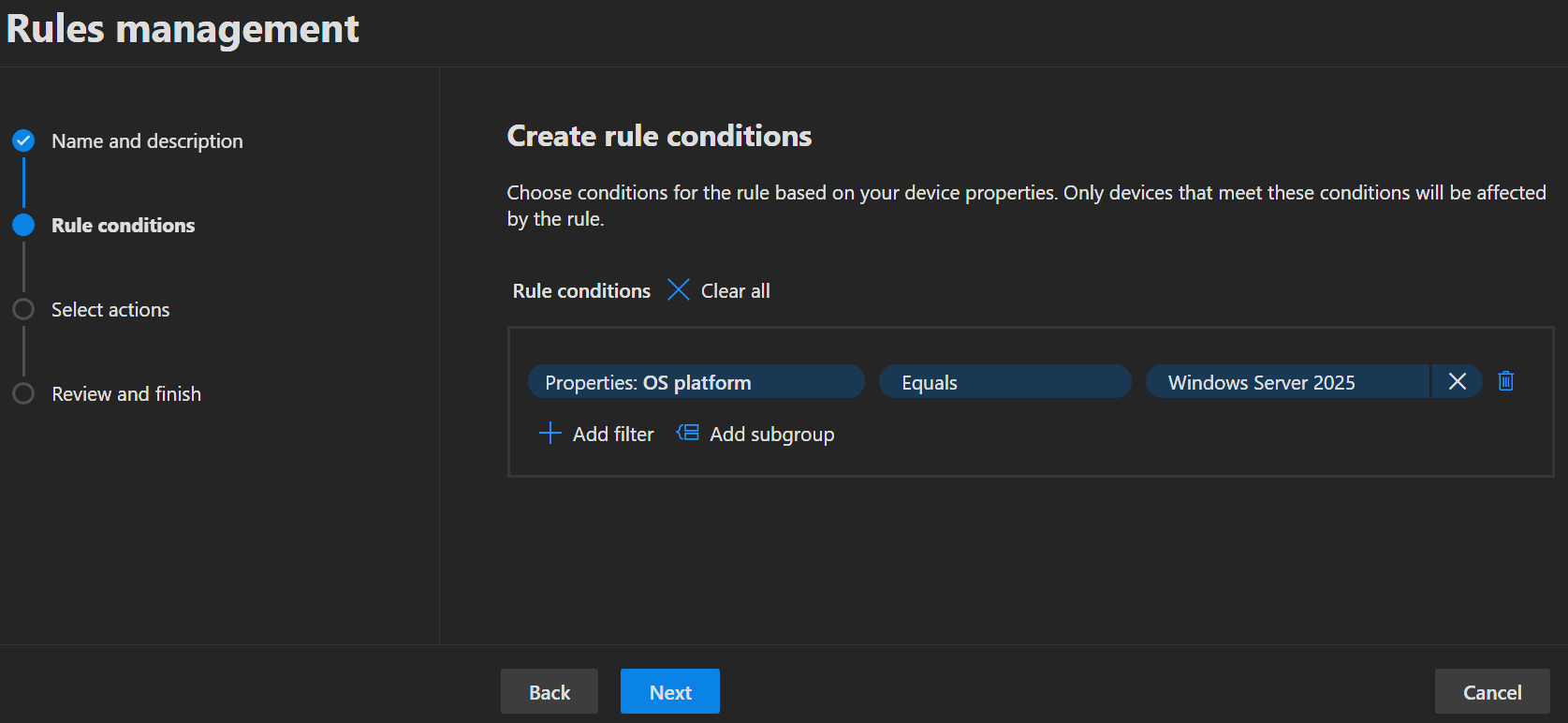Open the Review and finish step label

point(126,394)
